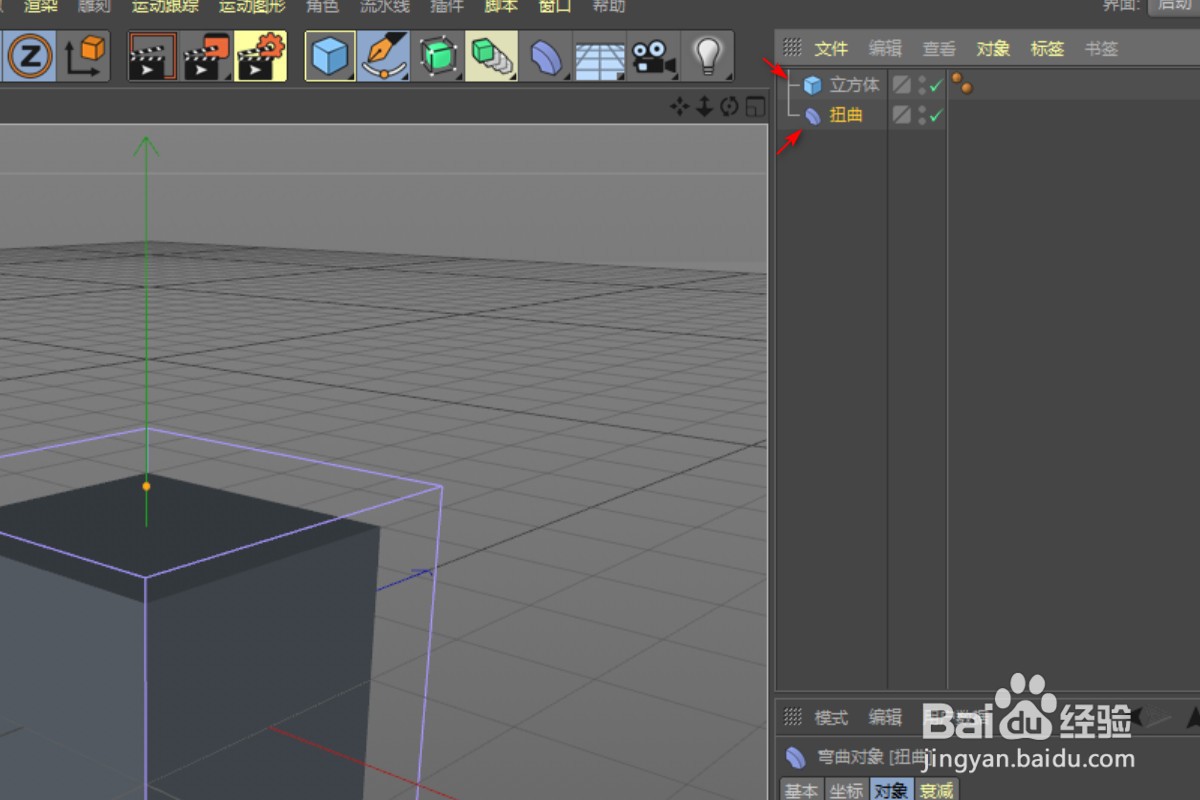1200x800 pixels.
Task: Click the green Subdivision Surface generator icon
Action: coord(437,56)
